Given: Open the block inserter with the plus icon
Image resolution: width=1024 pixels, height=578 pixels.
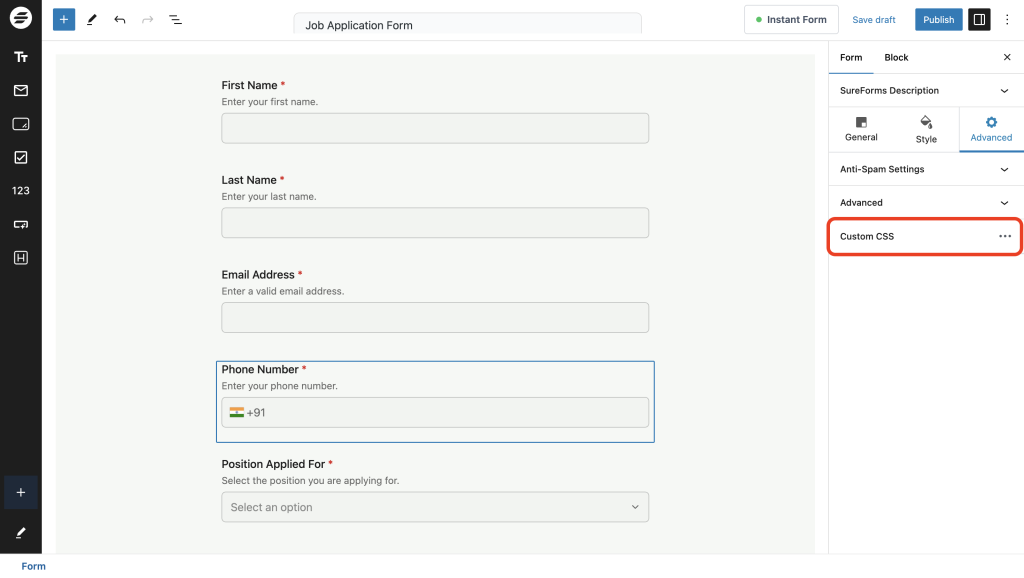Looking at the screenshot, I should (x=63, y=19).
